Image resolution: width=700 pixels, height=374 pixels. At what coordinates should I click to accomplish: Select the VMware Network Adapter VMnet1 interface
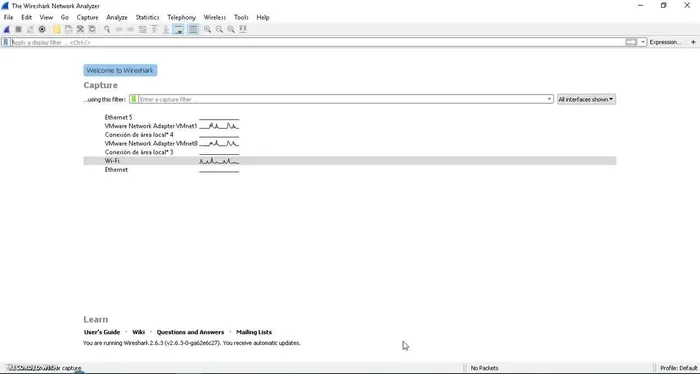pos(151,126)
